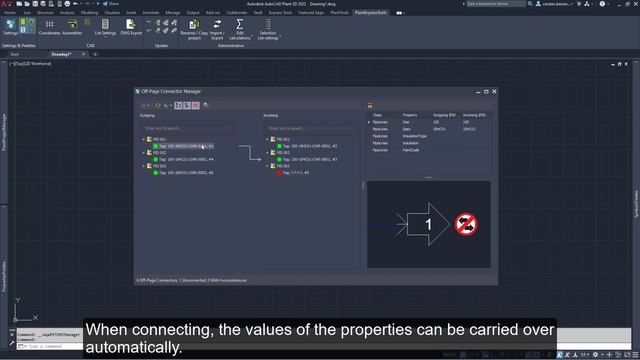Click the AutoCAD command line input

(51, 346)
